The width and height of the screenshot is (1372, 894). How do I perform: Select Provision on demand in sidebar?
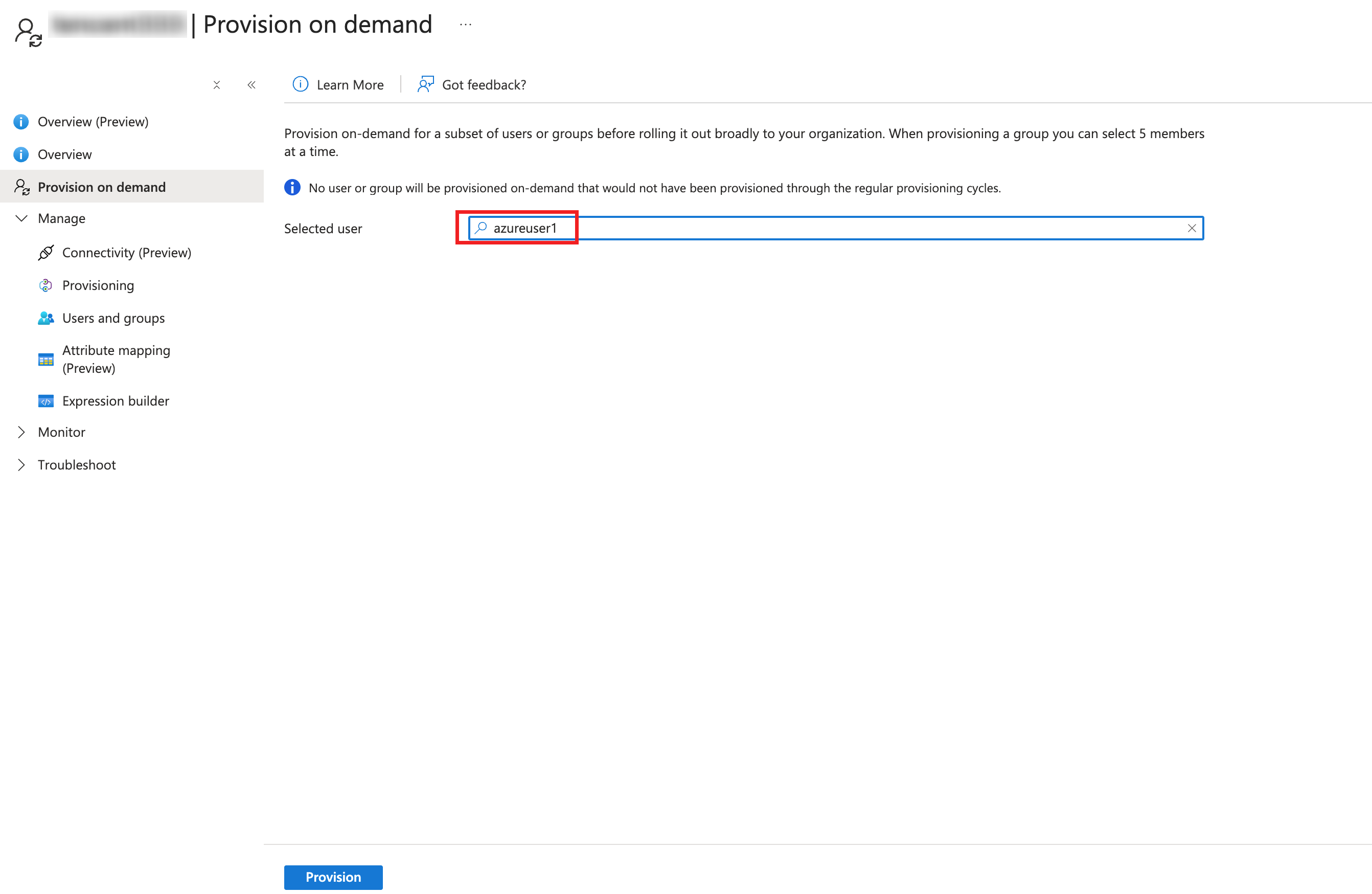click(101, 187)
